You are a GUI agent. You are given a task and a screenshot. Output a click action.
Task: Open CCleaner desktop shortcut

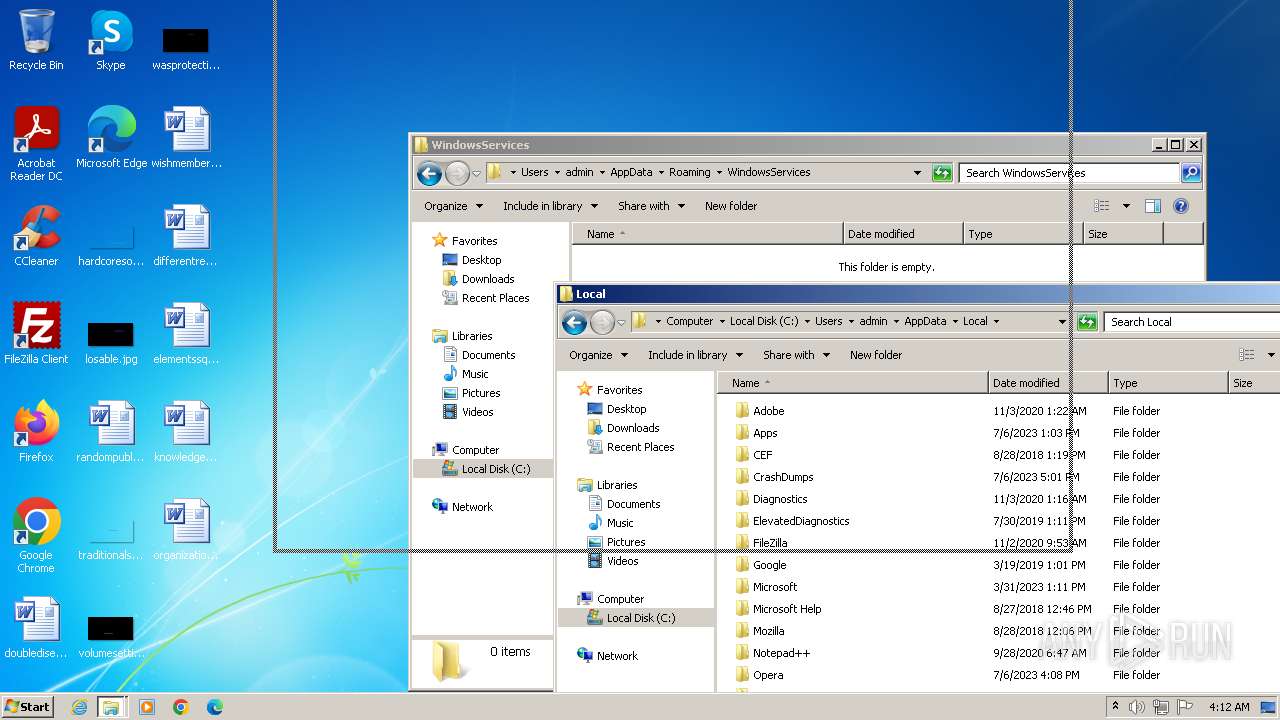pos(36,236)
